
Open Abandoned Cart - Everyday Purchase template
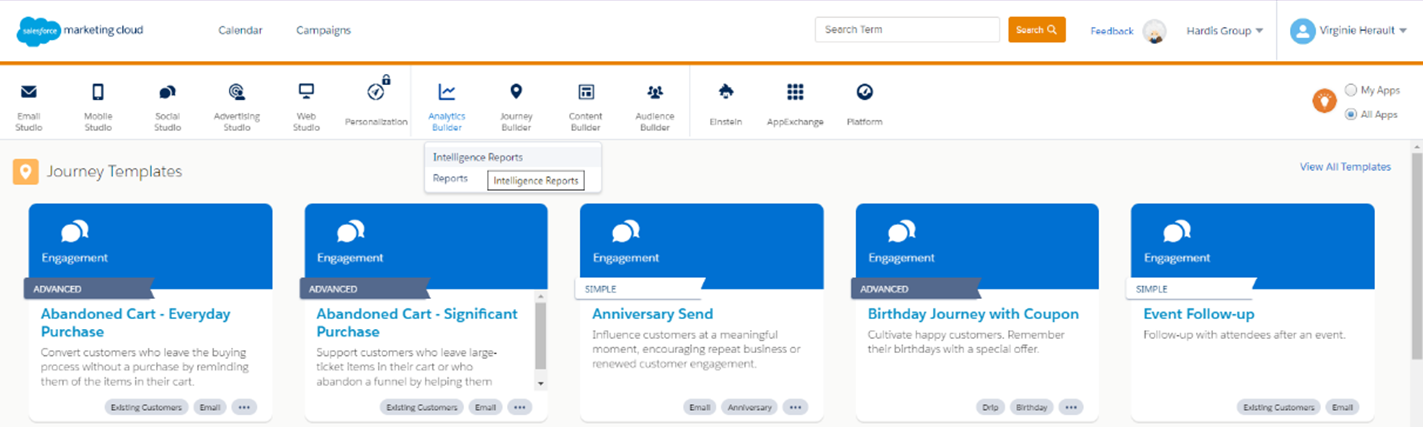pyautogui.click(x=135, y=322)
